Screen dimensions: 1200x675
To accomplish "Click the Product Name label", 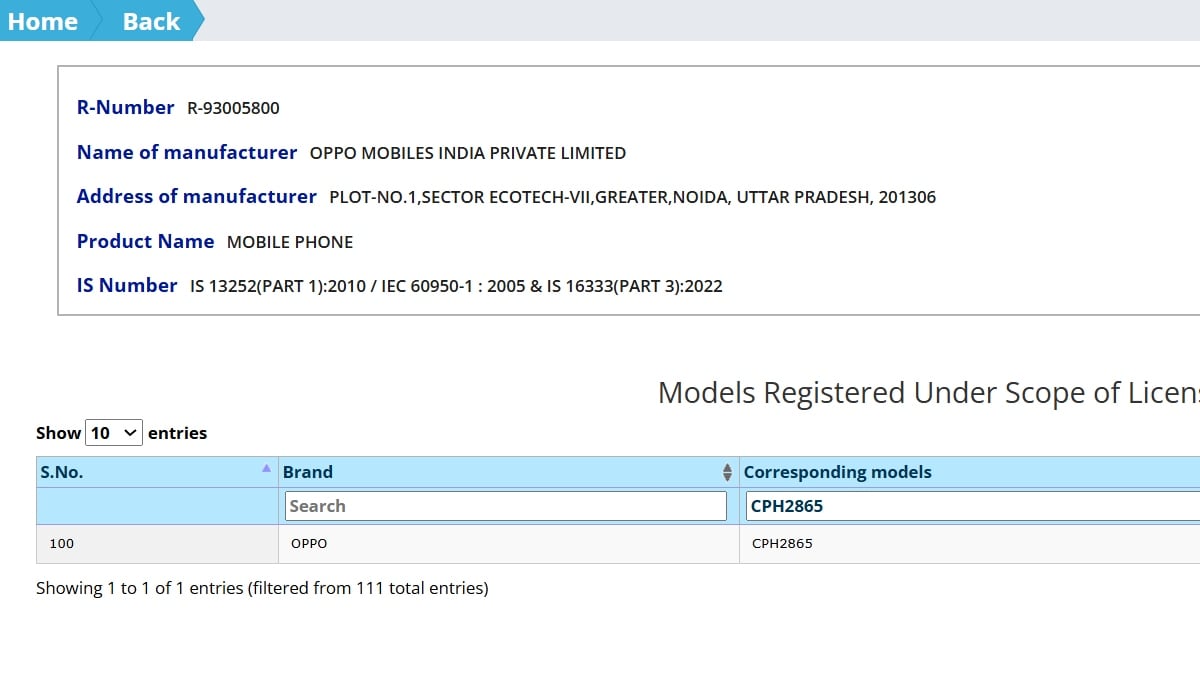I will click(145, 241).
